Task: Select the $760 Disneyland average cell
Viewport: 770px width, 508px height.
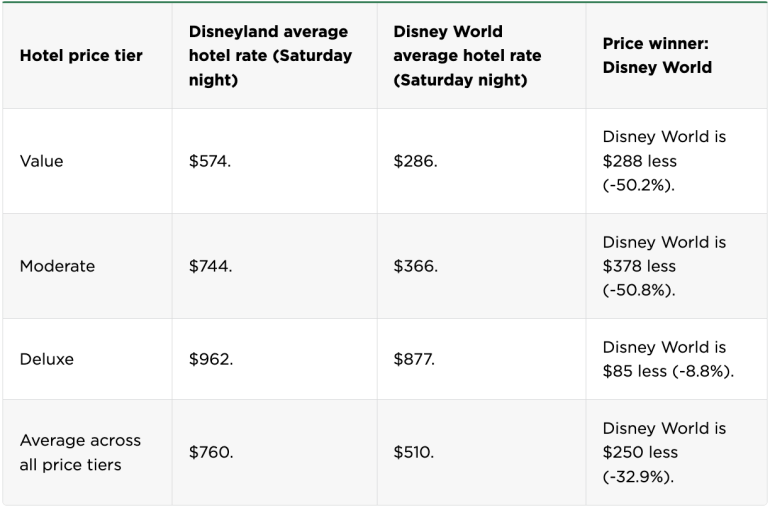Action: click(210, 452)
